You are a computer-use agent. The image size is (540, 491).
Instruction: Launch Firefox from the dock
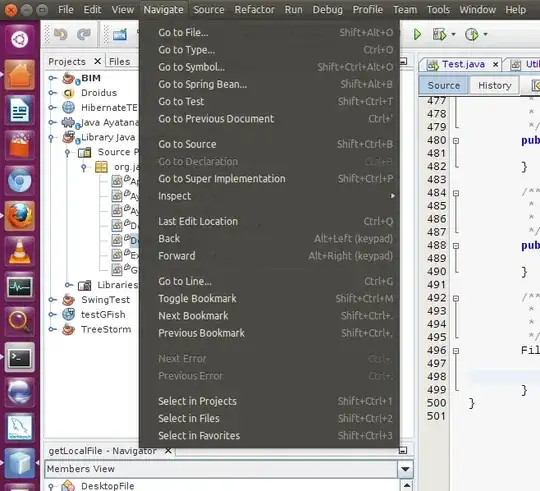(20, 216)
